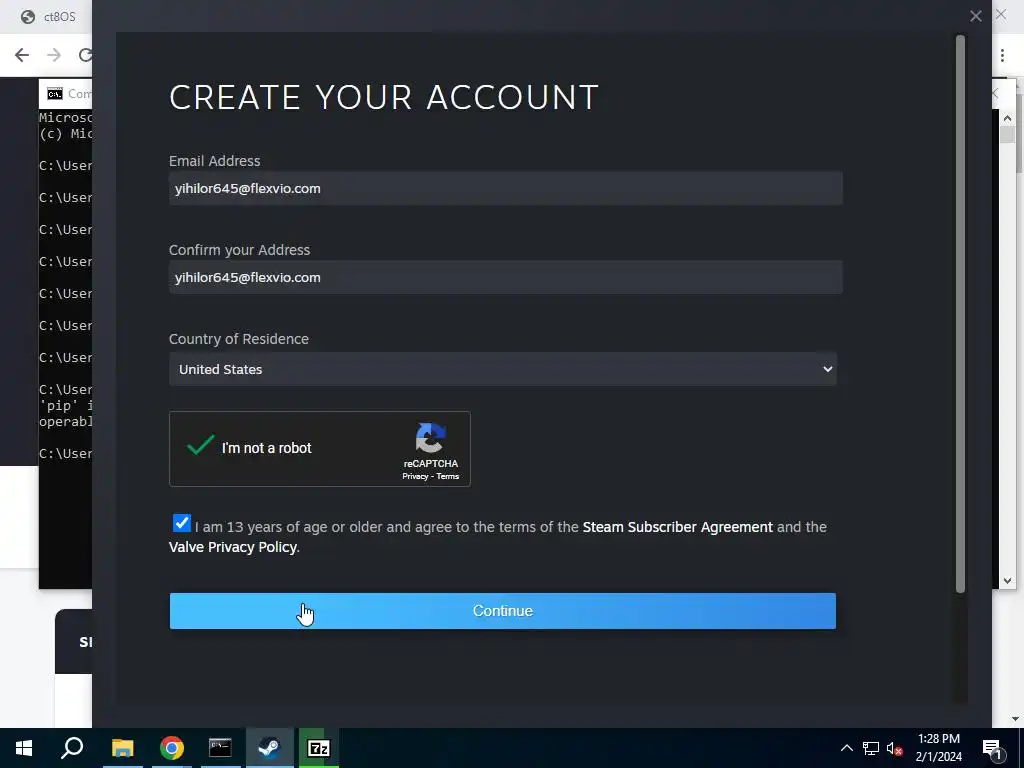Click the CREATE YOUR ACCOUNT heading
This screenshot has height=768, width=1024.
click(383, 97)
